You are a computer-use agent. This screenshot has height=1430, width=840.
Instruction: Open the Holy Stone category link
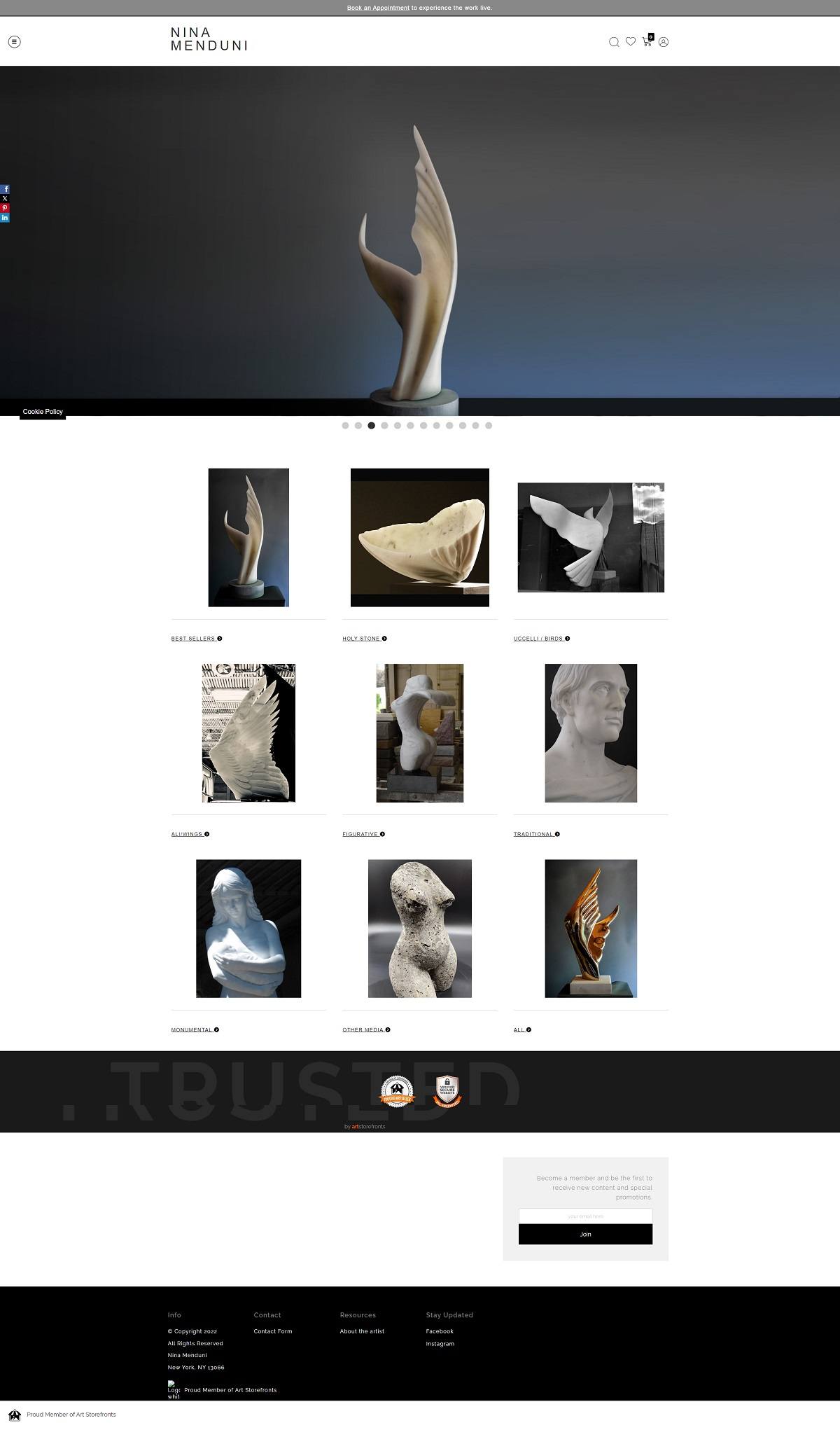[x=365, y=639]
